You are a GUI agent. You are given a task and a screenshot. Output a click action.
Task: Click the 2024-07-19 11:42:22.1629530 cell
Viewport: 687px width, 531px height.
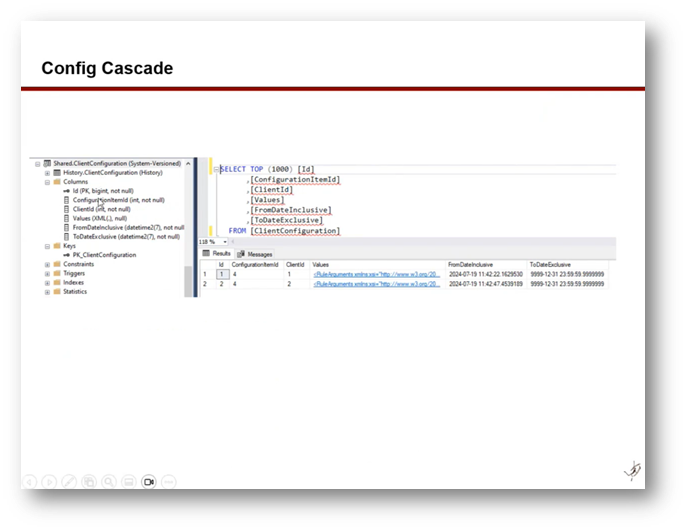click(x=486, y=274)
